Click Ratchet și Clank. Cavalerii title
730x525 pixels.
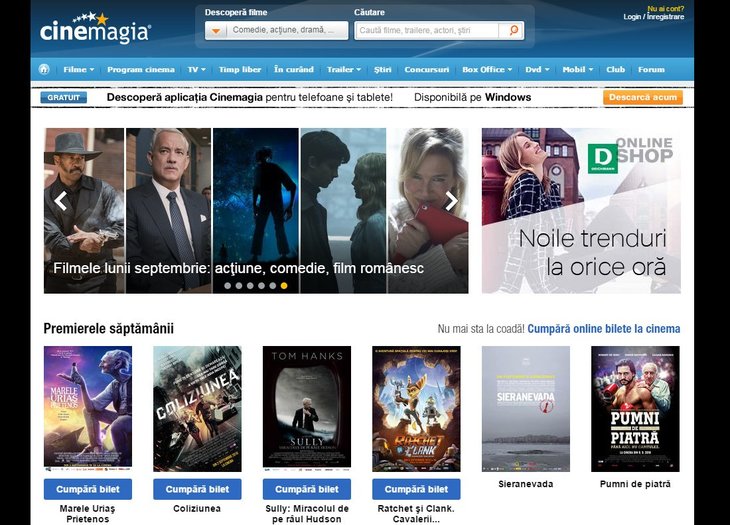click(x=416, y=514)
